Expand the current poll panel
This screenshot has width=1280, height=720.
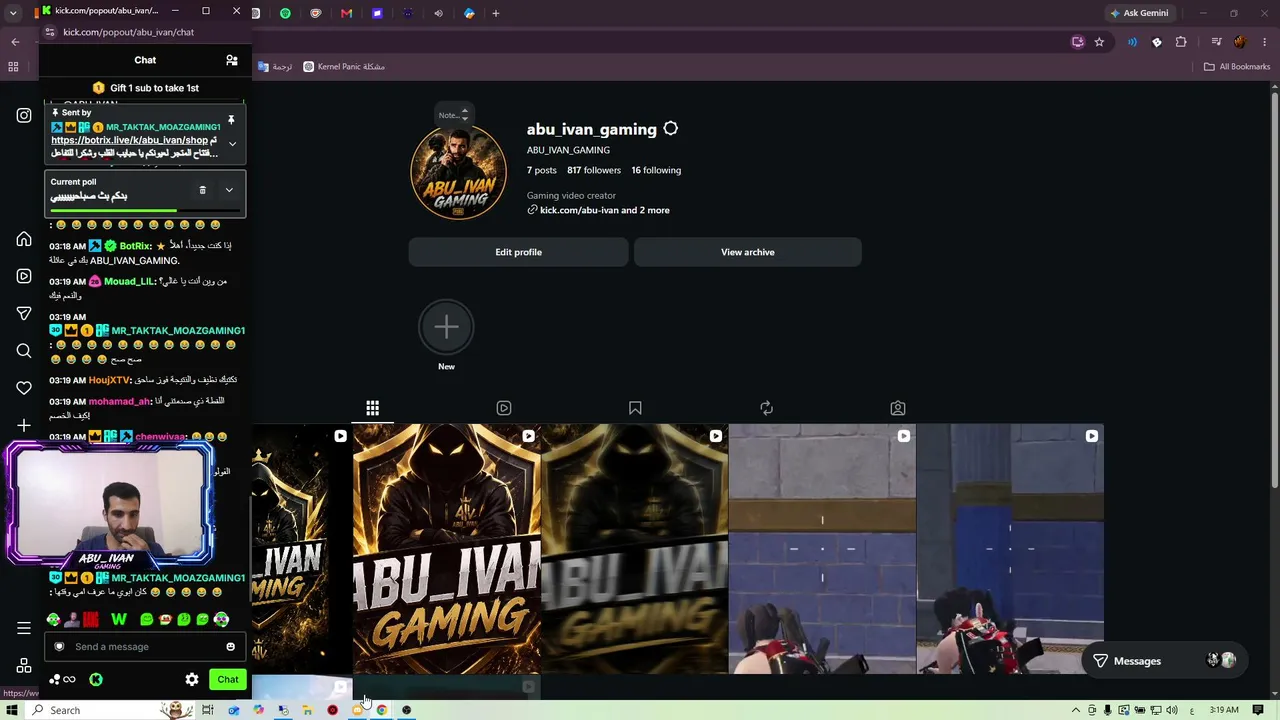point(229,190)
